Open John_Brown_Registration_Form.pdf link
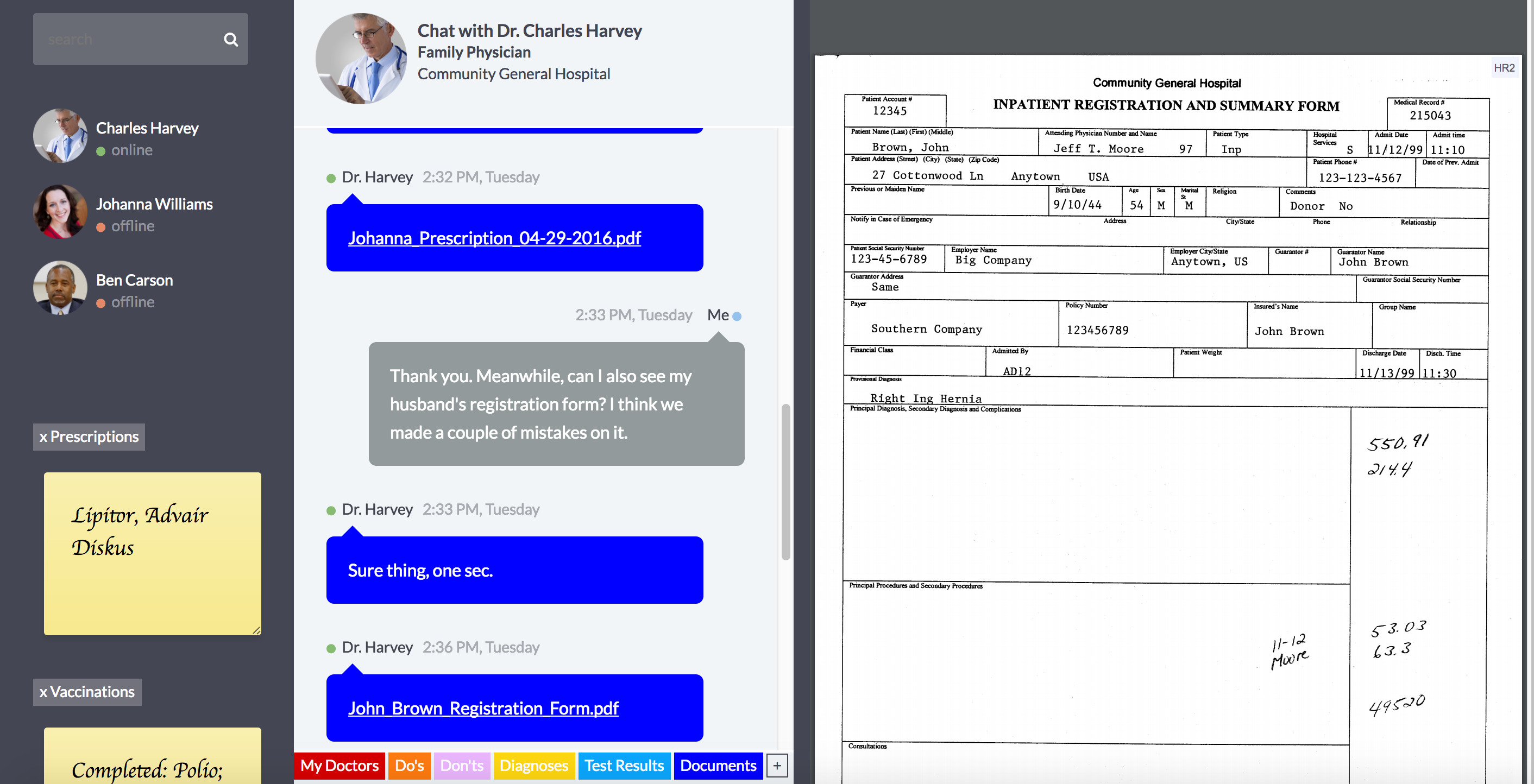Viewport: 1534px width, 784px height. click(482, 709)
